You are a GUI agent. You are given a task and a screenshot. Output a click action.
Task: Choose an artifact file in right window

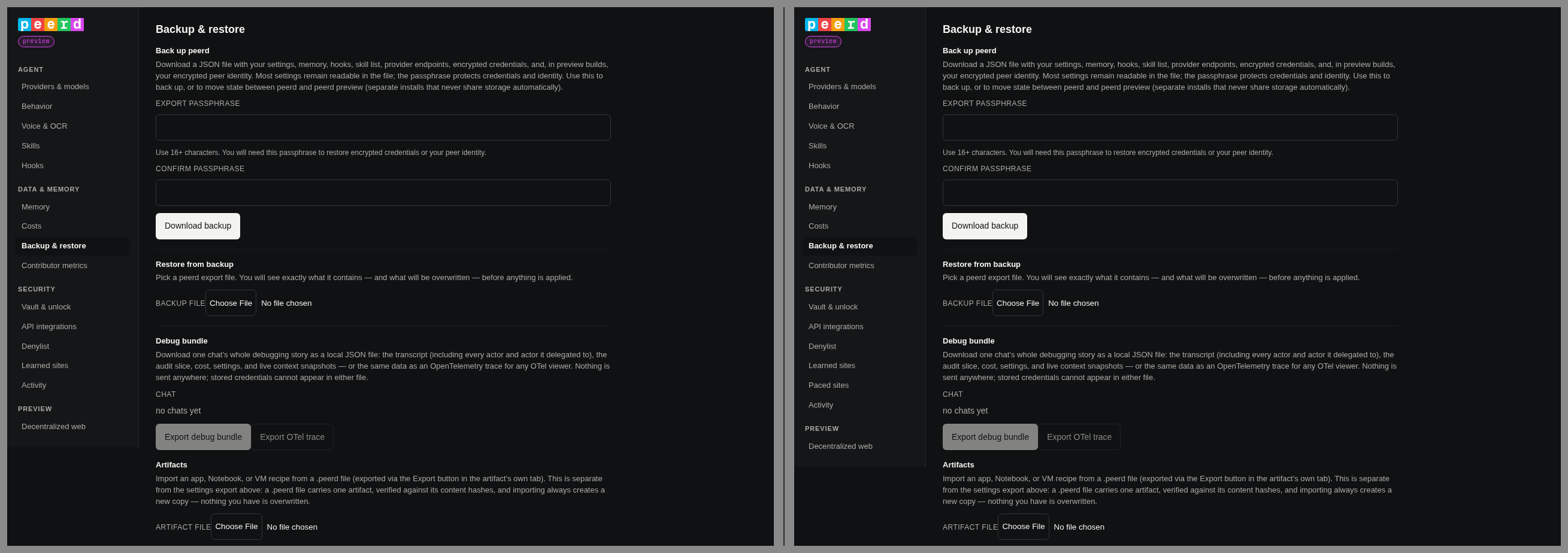(x=1023, y=527)
